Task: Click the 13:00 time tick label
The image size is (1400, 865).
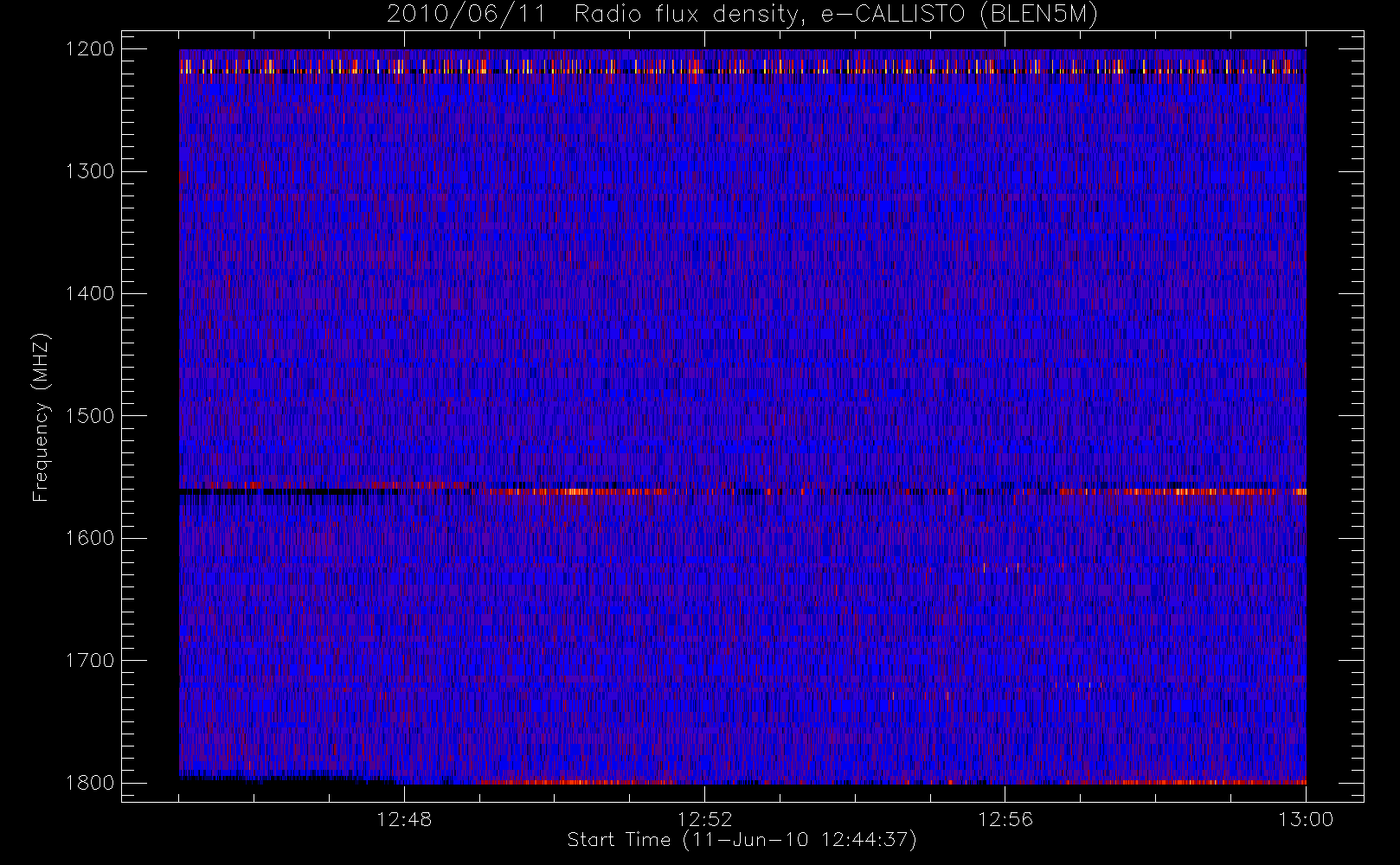Action: pos(1306,819)
